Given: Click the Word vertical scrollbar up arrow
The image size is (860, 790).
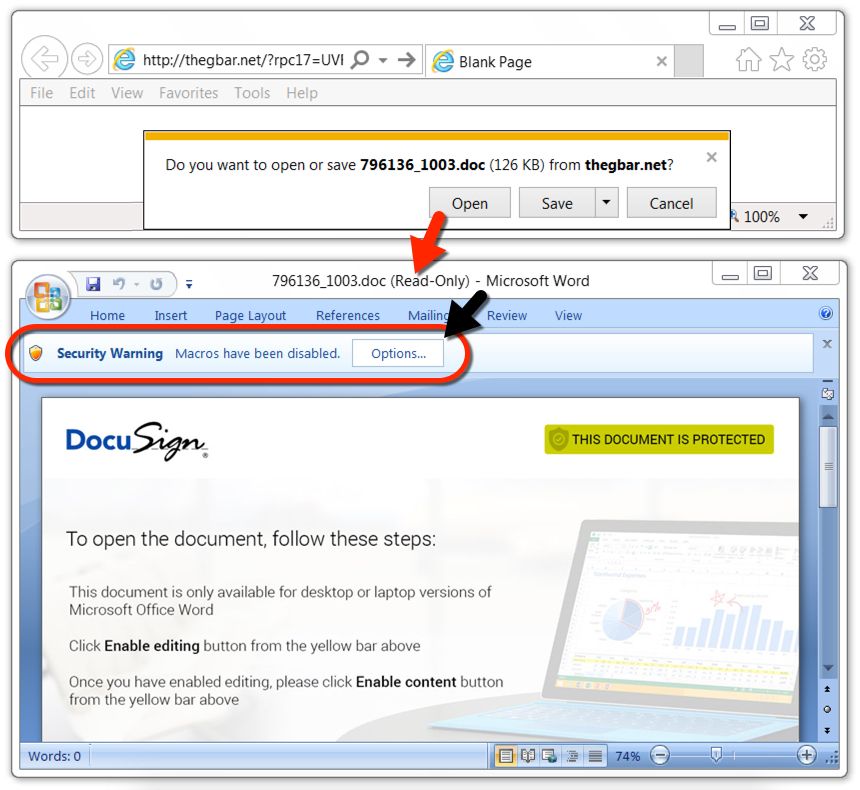Looking at the screenshot, I should tap(828, 416).
